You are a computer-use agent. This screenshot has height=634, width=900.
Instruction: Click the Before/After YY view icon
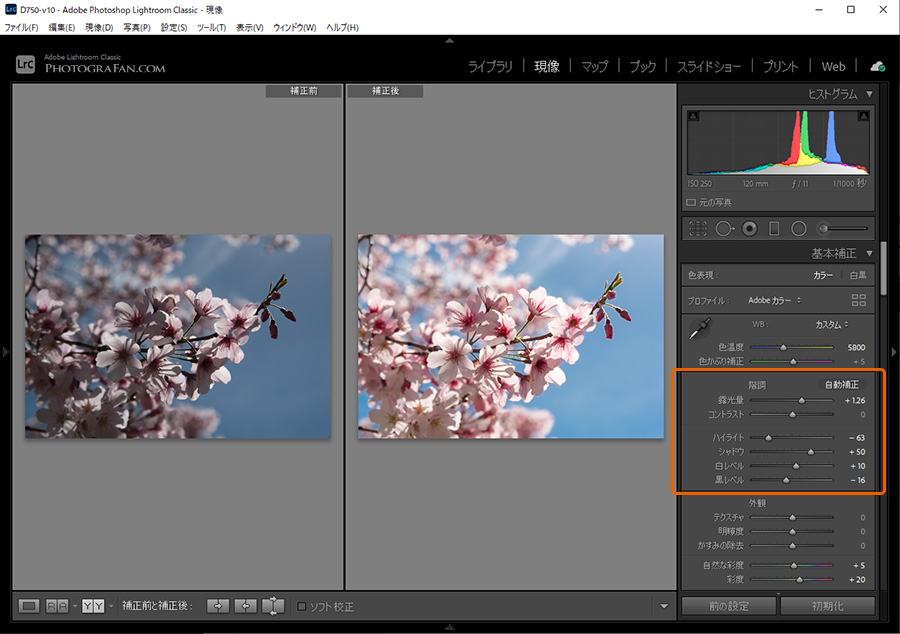click(92, 606)
